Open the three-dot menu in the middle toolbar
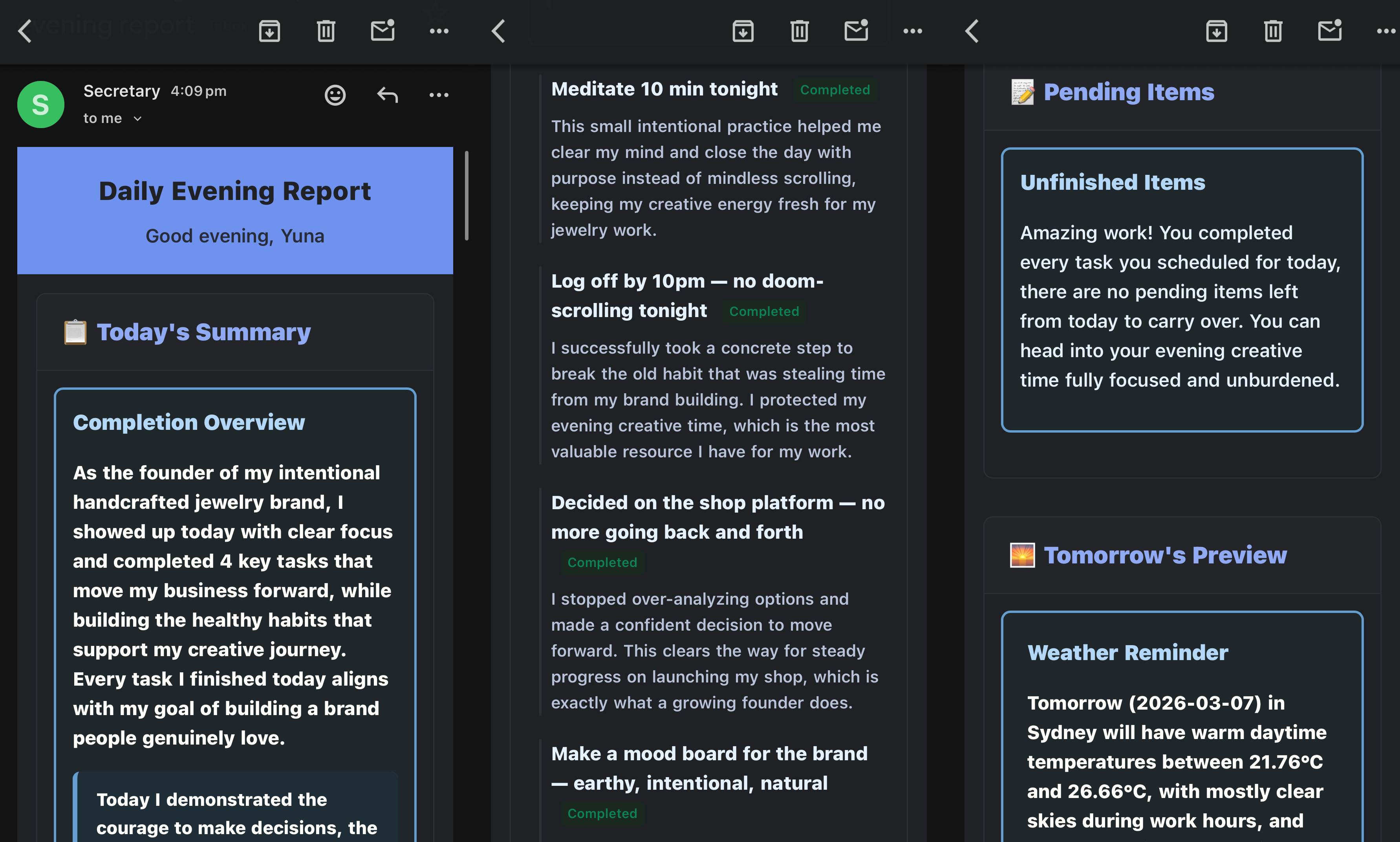Image resolution: width=1400 pixels, height=842 pixels. pos(912,31)
